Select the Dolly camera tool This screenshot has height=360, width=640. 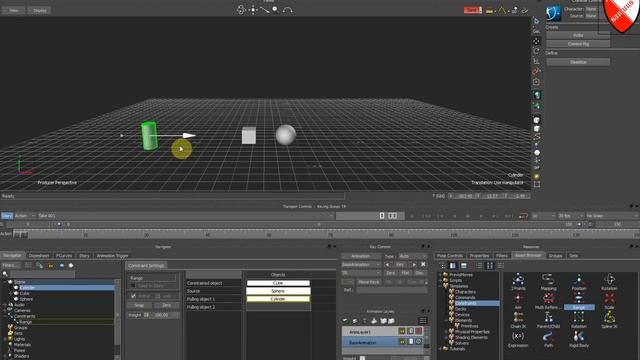264,10
